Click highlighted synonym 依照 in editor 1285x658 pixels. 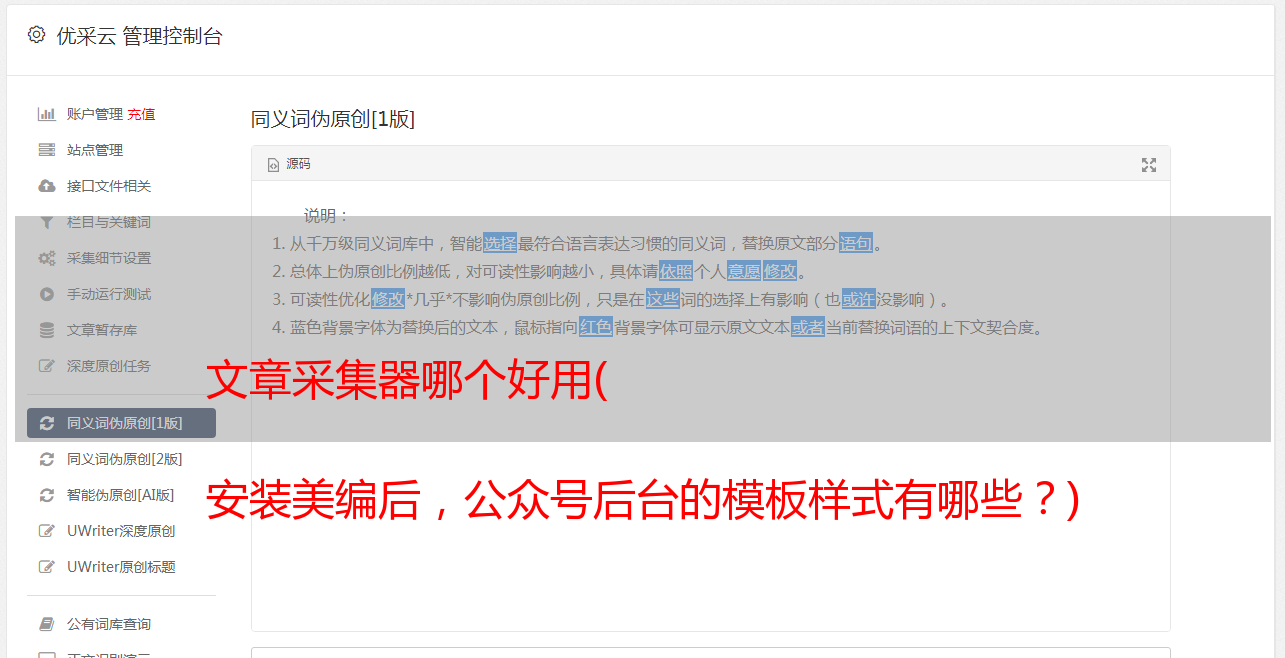[676, 271]
